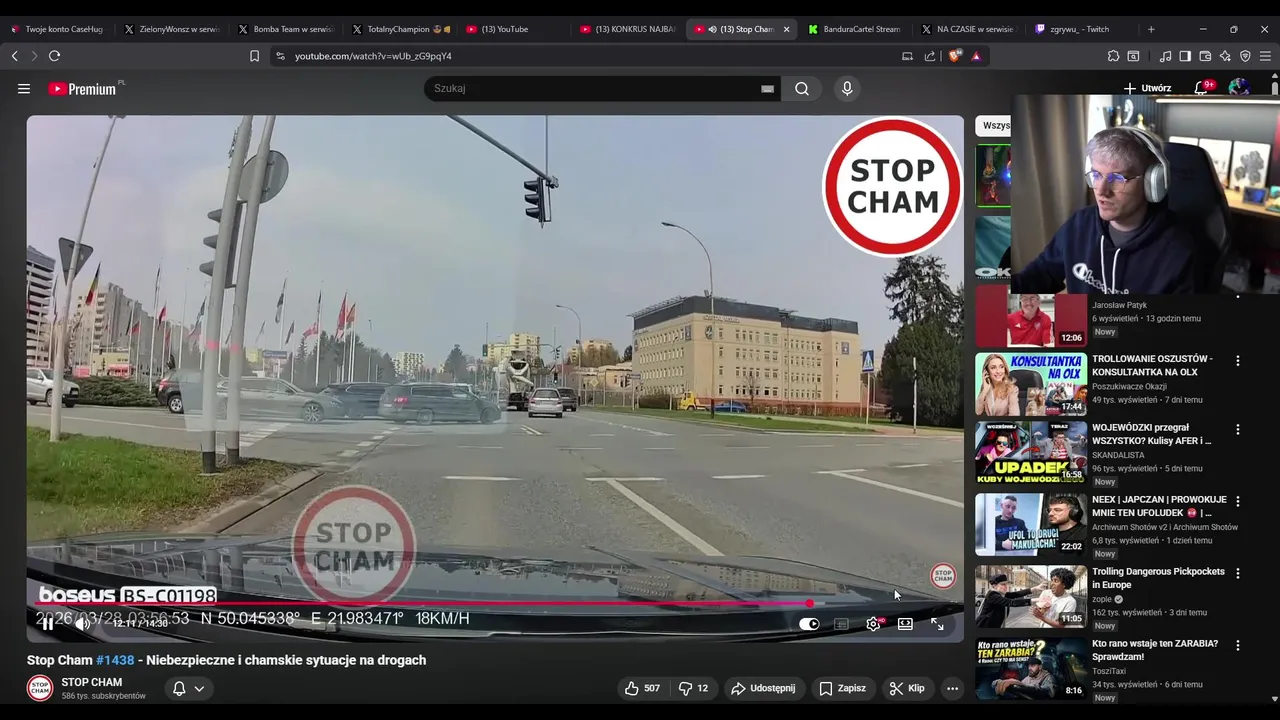Screen dimensions: 1280x720
Task: Reload the current page
Action: [x=54, y=56]
